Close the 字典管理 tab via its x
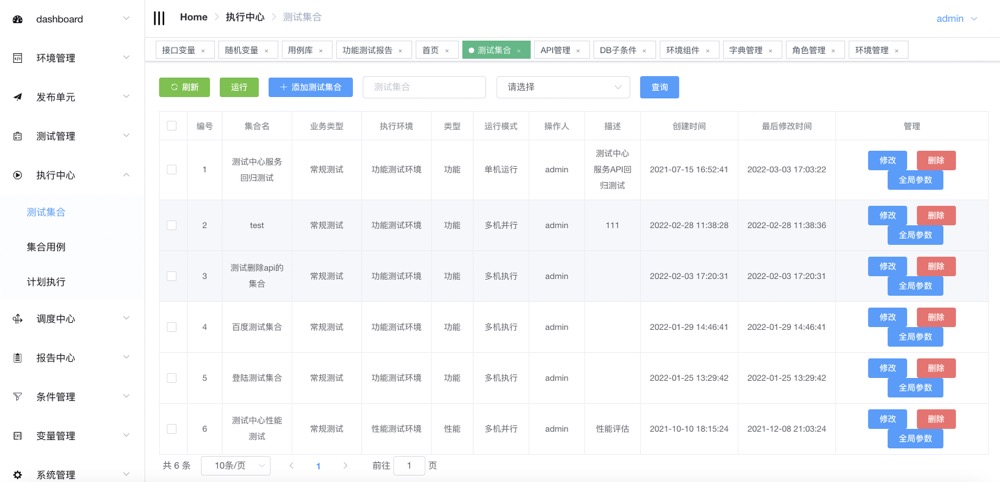This screenshot has width=1000, height=482. pyautogui.click(x=771, y=50)
